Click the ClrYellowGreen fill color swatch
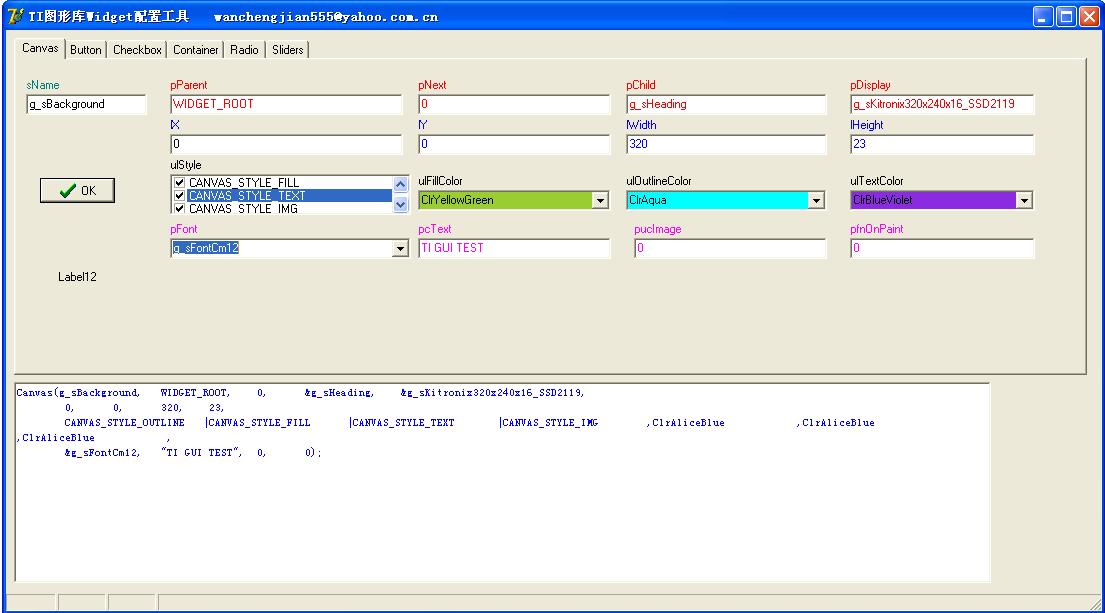 point(505,200)
